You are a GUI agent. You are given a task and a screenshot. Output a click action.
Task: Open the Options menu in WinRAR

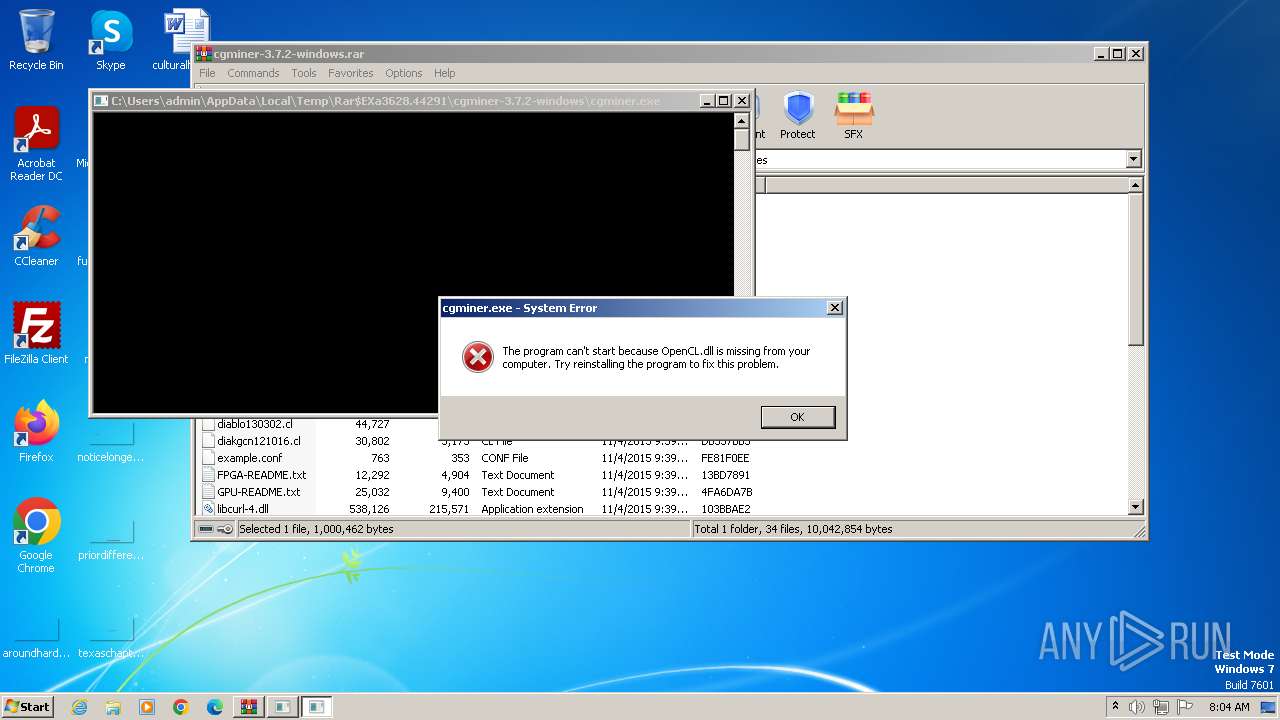(404, 73)
